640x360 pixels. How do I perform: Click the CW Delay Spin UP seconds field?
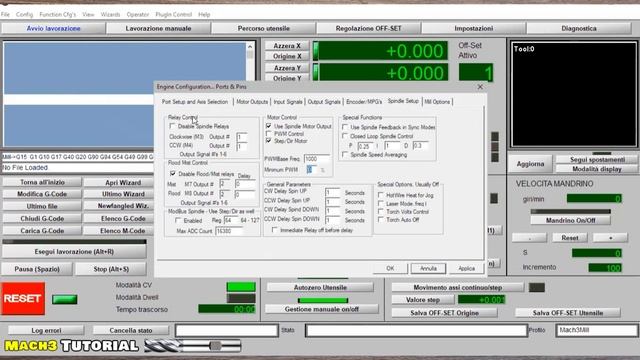(332, 193)
